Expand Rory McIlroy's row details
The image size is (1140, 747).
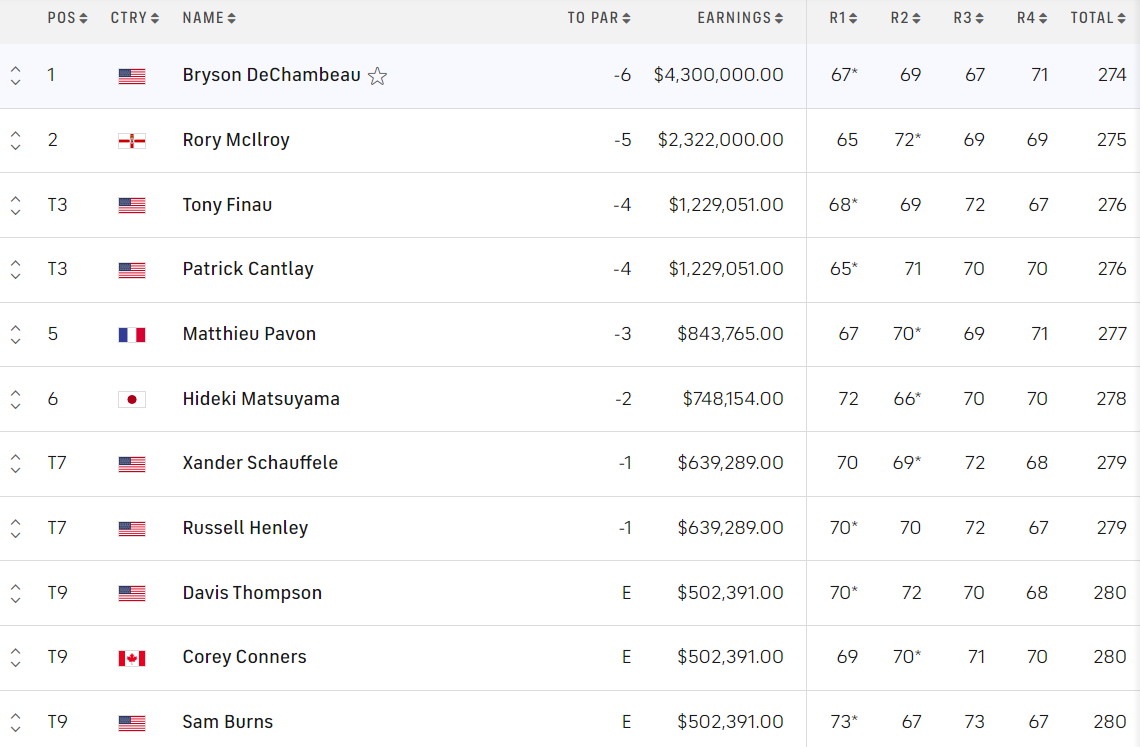click(15, 140)
